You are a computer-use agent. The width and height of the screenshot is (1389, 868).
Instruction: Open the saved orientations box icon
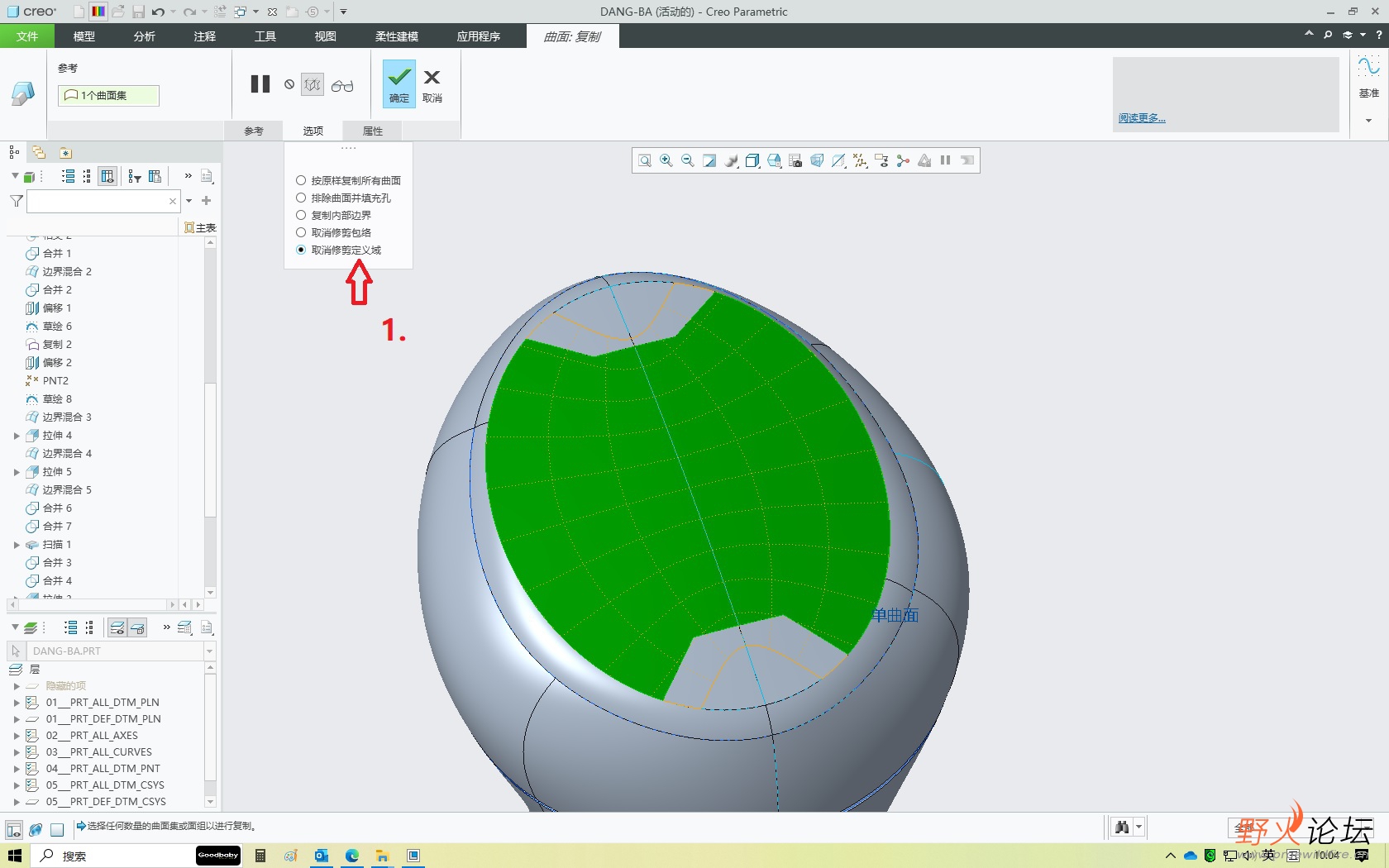[x=752, y=161]
